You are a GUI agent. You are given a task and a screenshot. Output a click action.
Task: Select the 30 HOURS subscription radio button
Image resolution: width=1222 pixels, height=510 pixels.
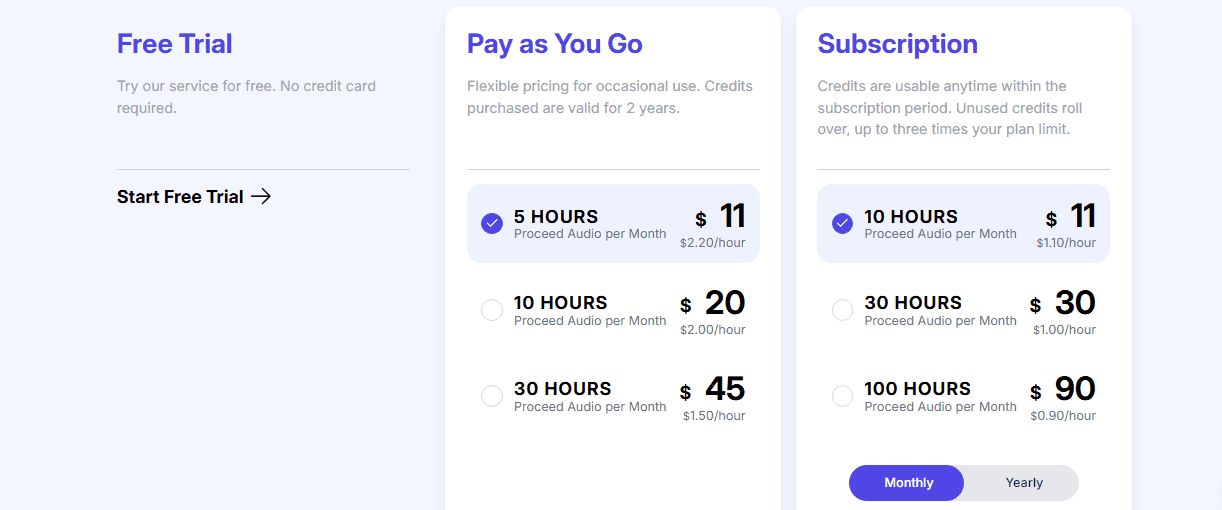click(x=843, y=310)
